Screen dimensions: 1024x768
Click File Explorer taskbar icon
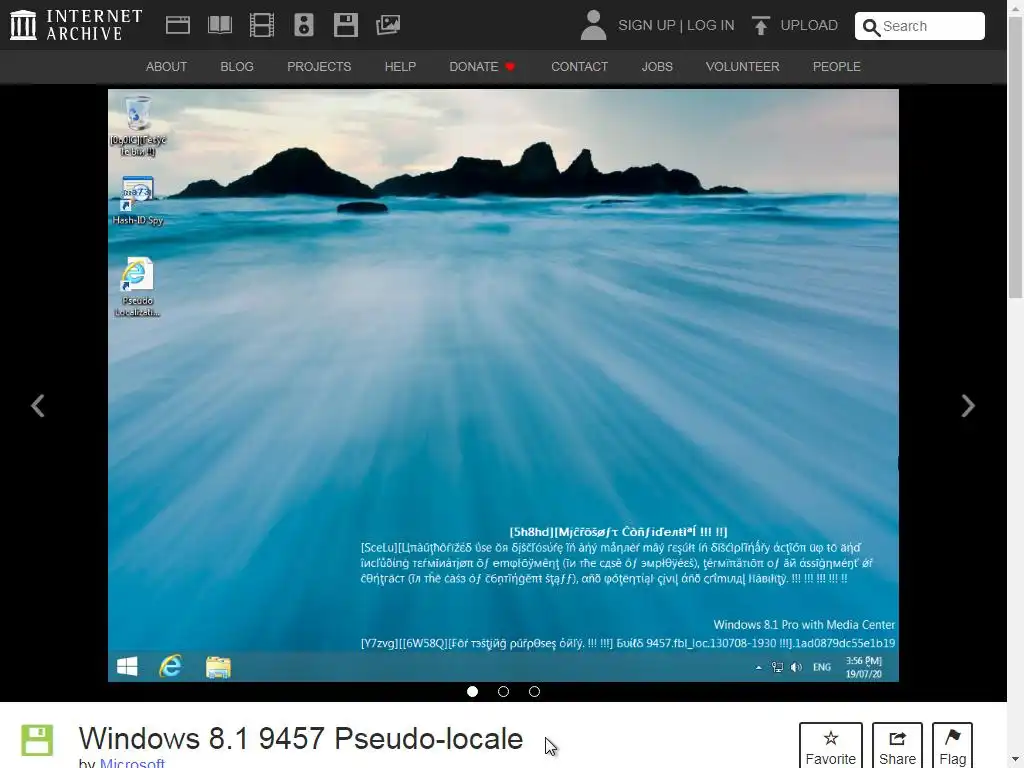[218, 667]
